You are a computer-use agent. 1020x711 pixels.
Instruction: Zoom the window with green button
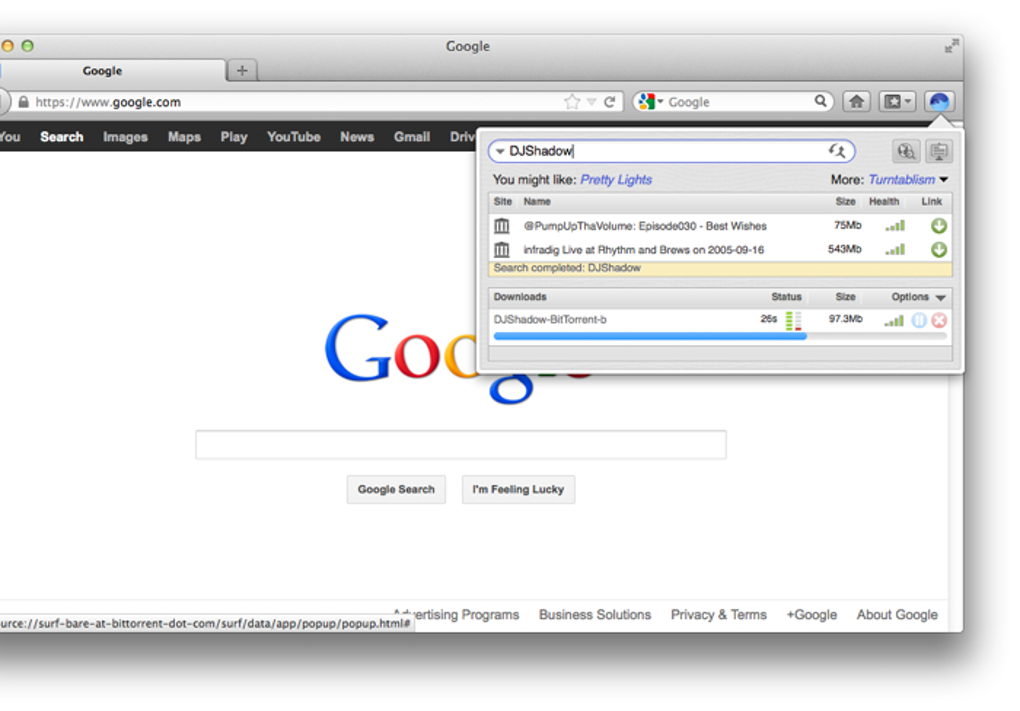[27, 46]
